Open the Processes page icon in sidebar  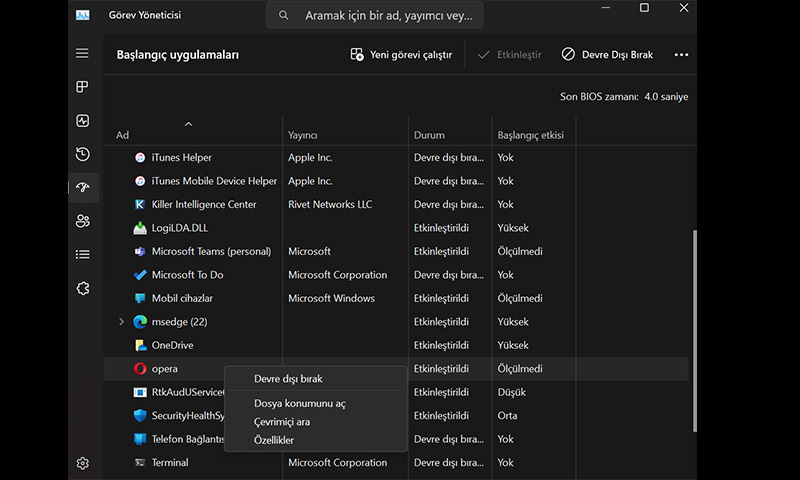coord(82,87)
